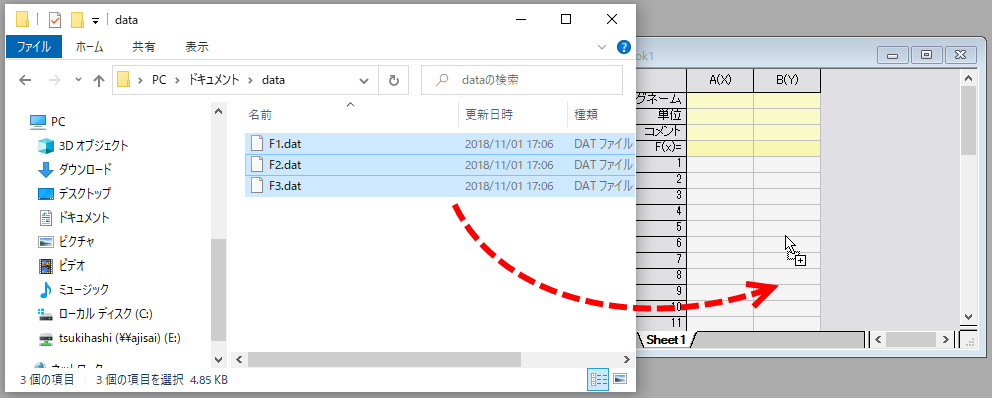
Task: Click the Back navigation arrow
Action: tap(25, 80)
